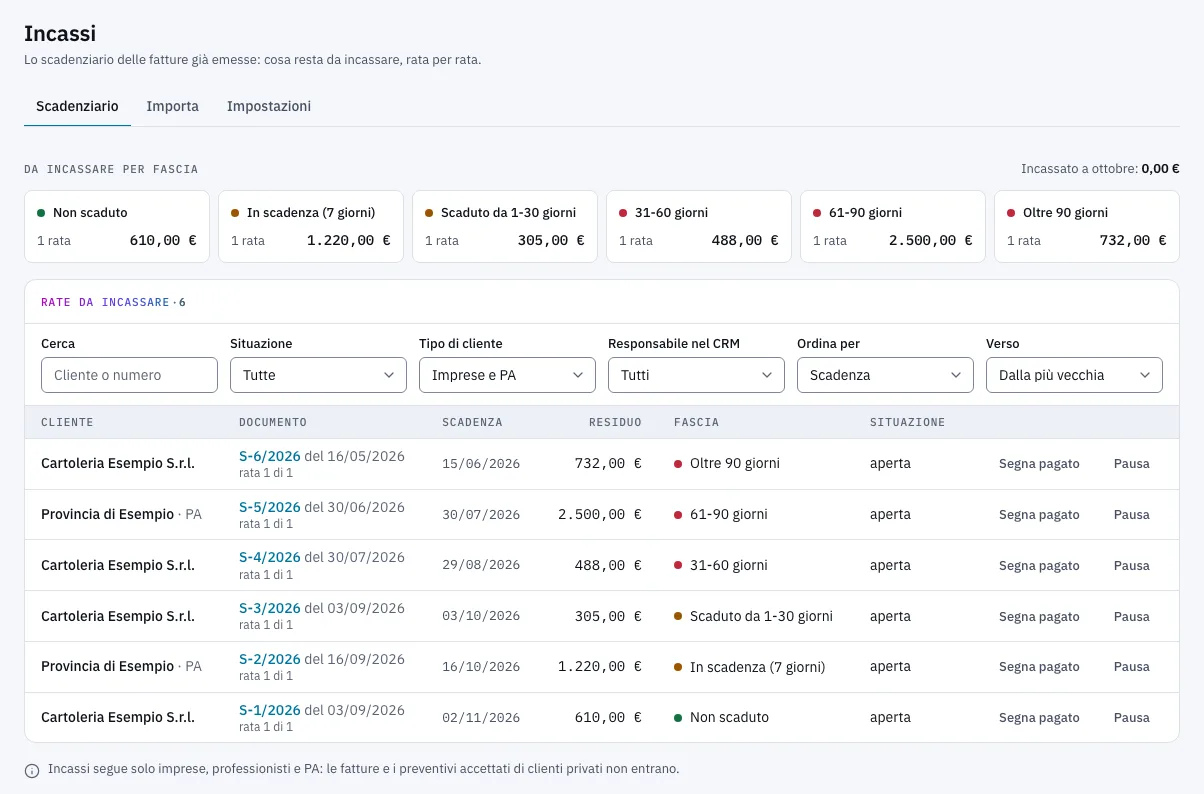The width and height of the screenshot is (1204, 794).
Task: Open the Importa tab
Action: pos(173,106)
